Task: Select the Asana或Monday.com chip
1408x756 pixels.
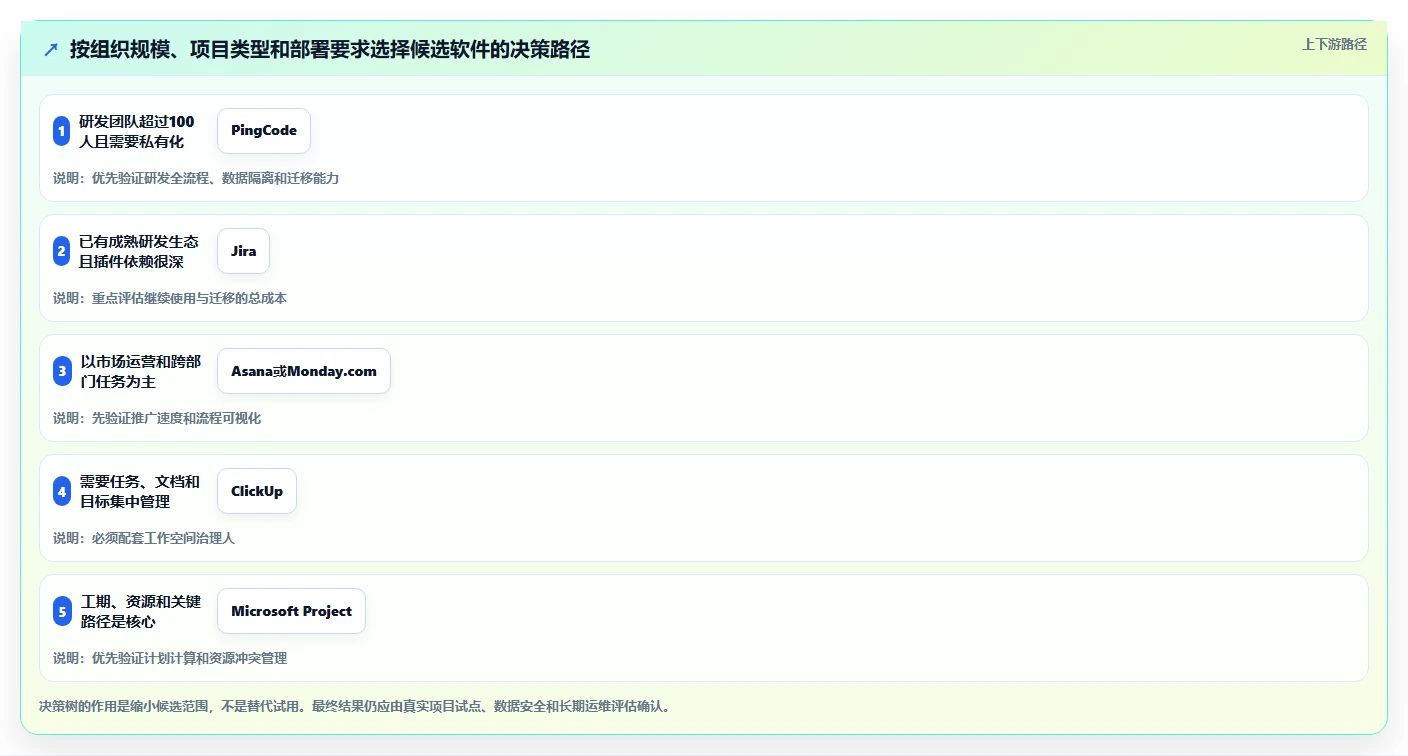Action: (304, 371)
